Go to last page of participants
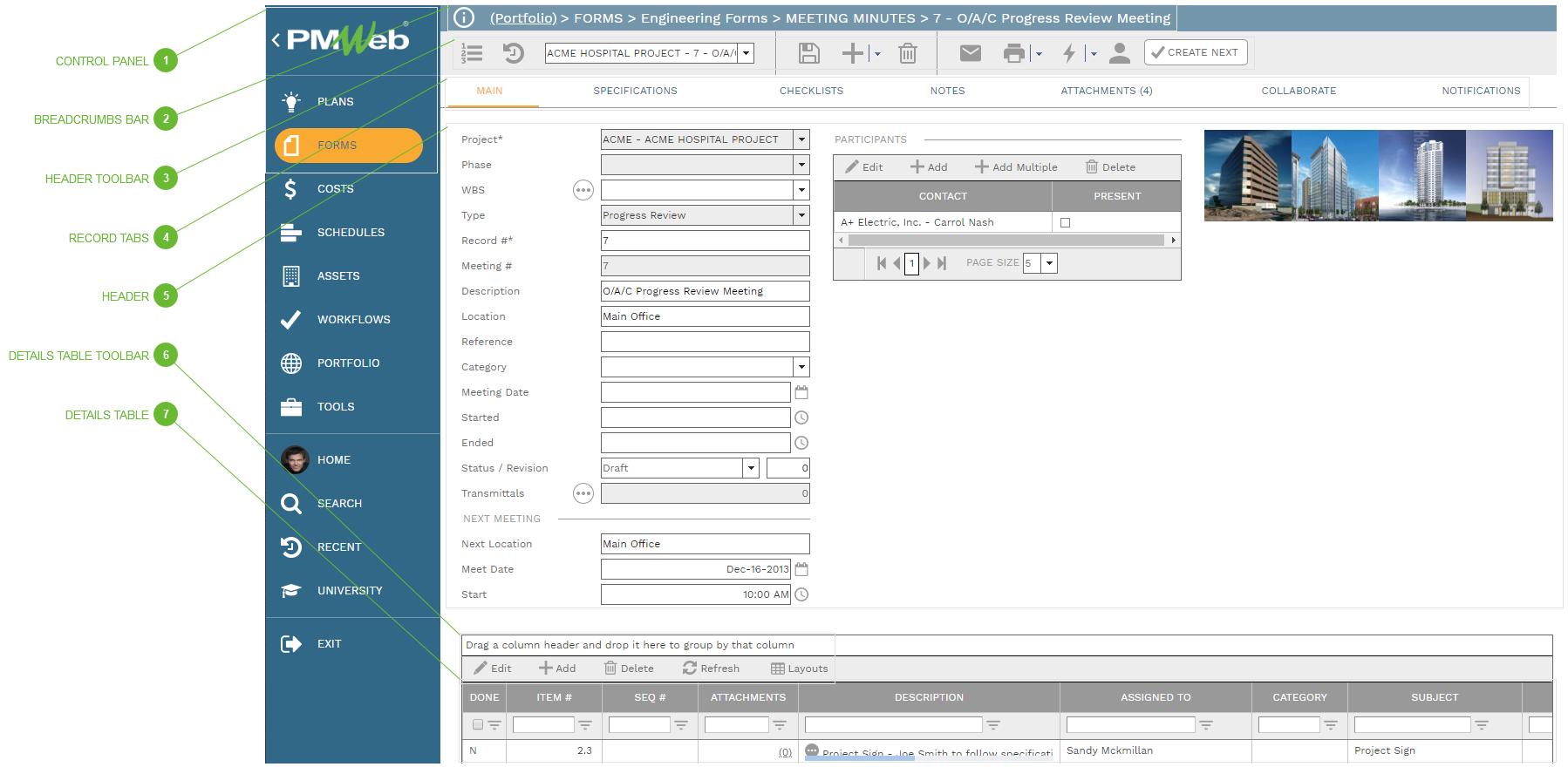1568x767 pixels. tap(942, 263)
